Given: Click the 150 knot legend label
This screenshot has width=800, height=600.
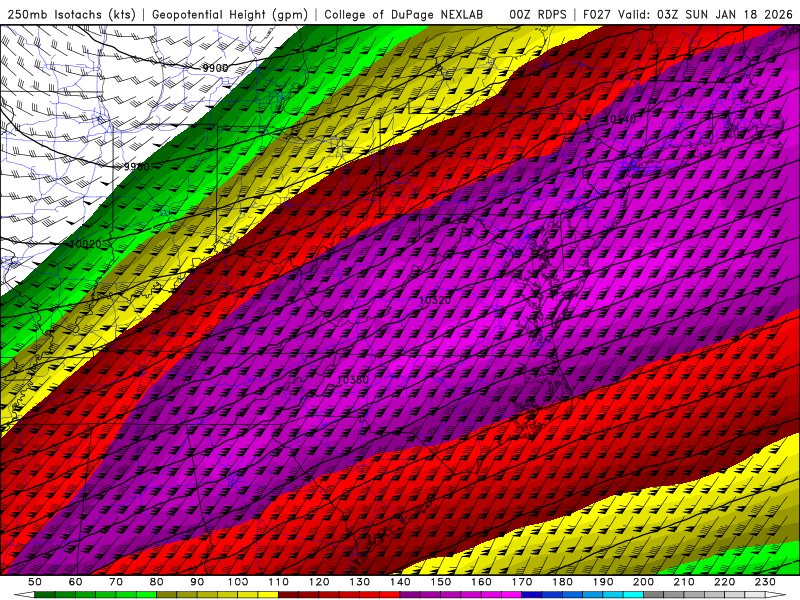Looking at the screenshot, I should click(x=441, y=582).
